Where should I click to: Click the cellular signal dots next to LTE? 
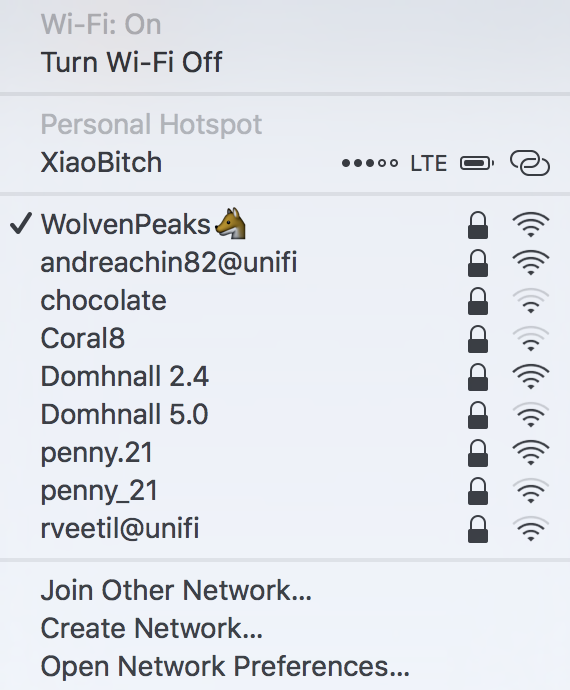point(370,163)
